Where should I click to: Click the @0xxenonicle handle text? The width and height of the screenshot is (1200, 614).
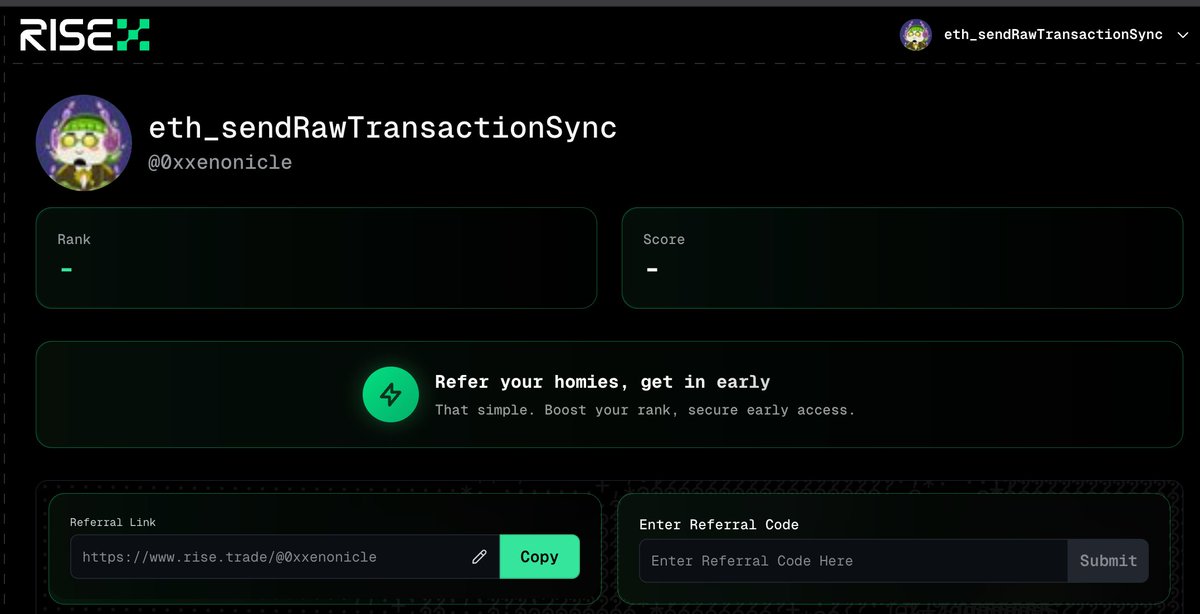point(220,162)
